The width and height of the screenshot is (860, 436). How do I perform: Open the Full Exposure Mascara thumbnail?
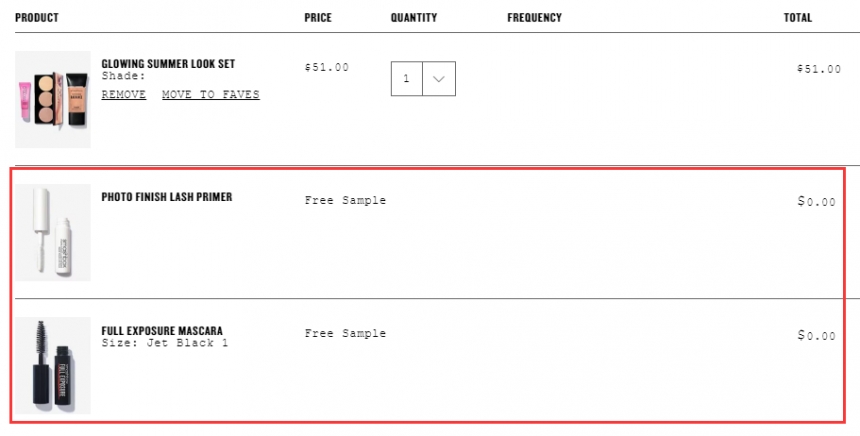53,365
